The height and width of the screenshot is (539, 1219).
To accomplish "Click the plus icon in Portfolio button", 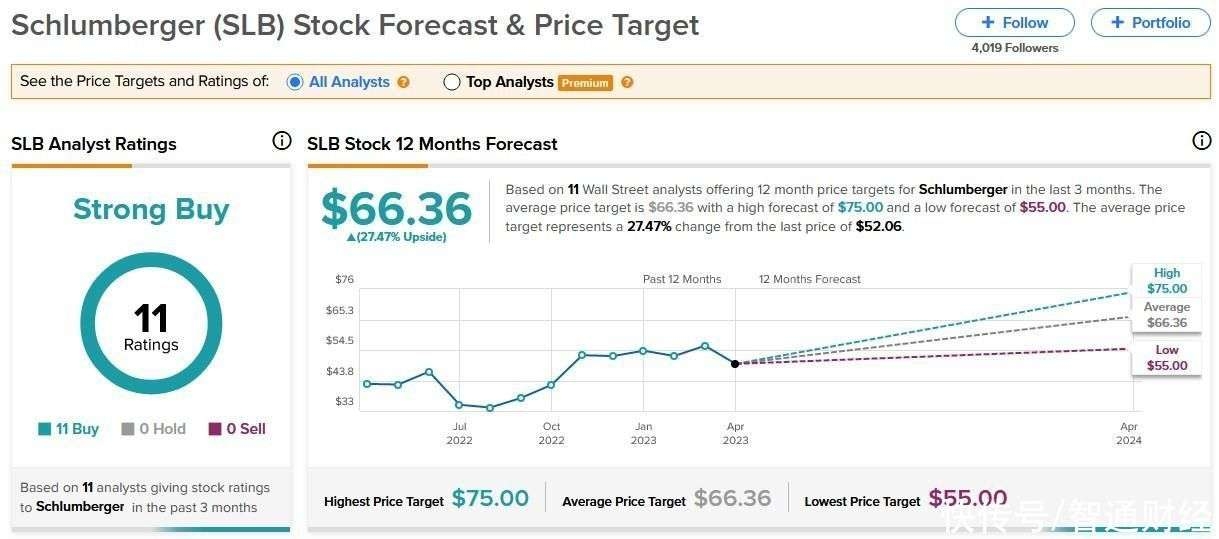I will point(1118,22).
